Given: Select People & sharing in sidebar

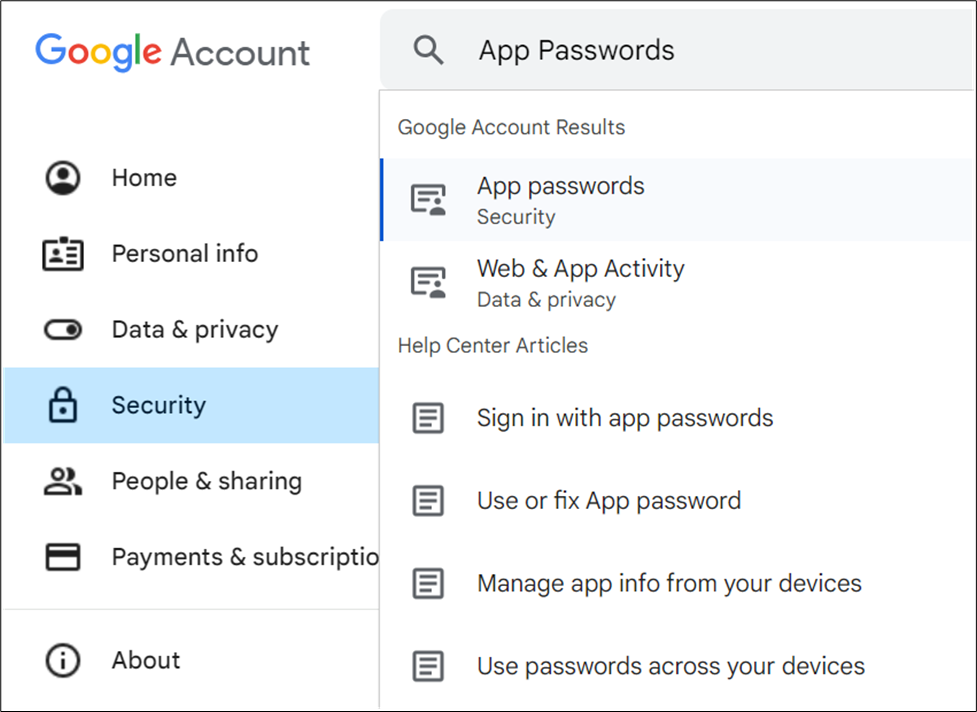Looking at the screenshot, I should click(206, 481).
